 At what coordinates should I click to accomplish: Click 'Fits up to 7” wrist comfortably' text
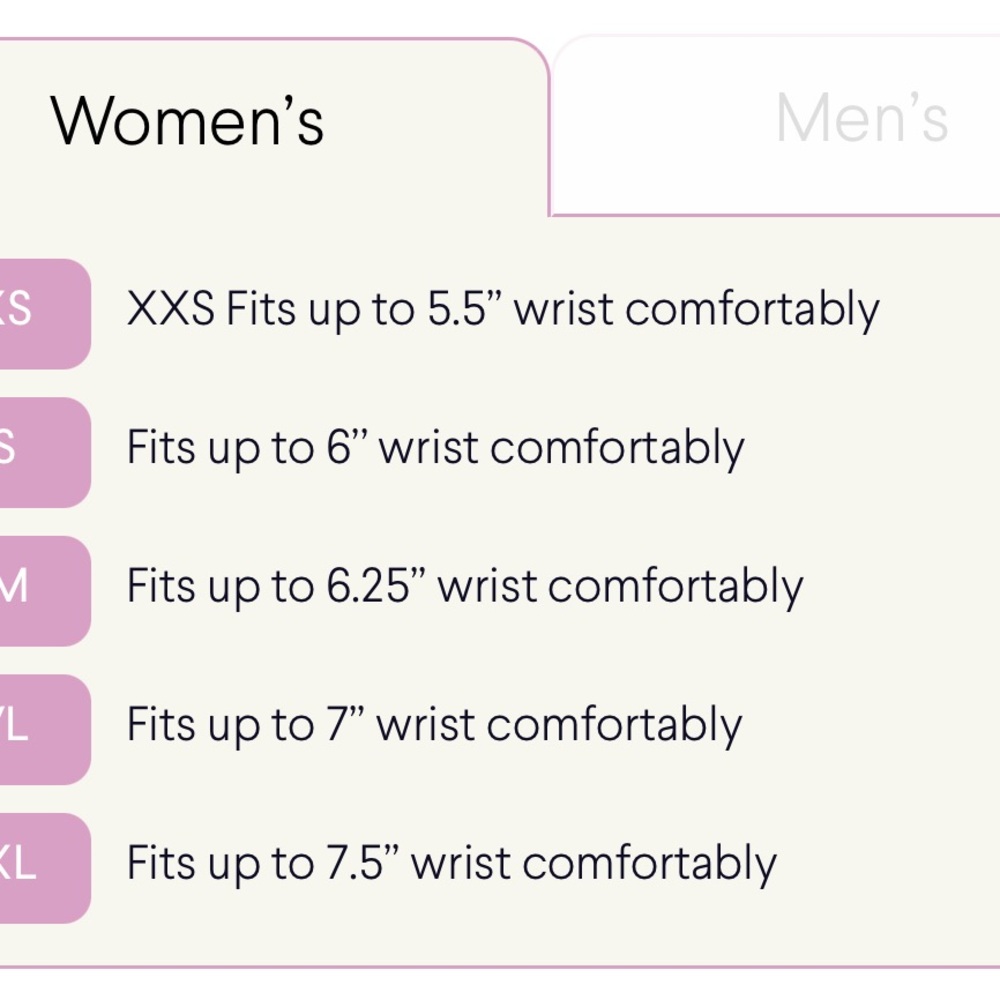[x=434, y=726]
